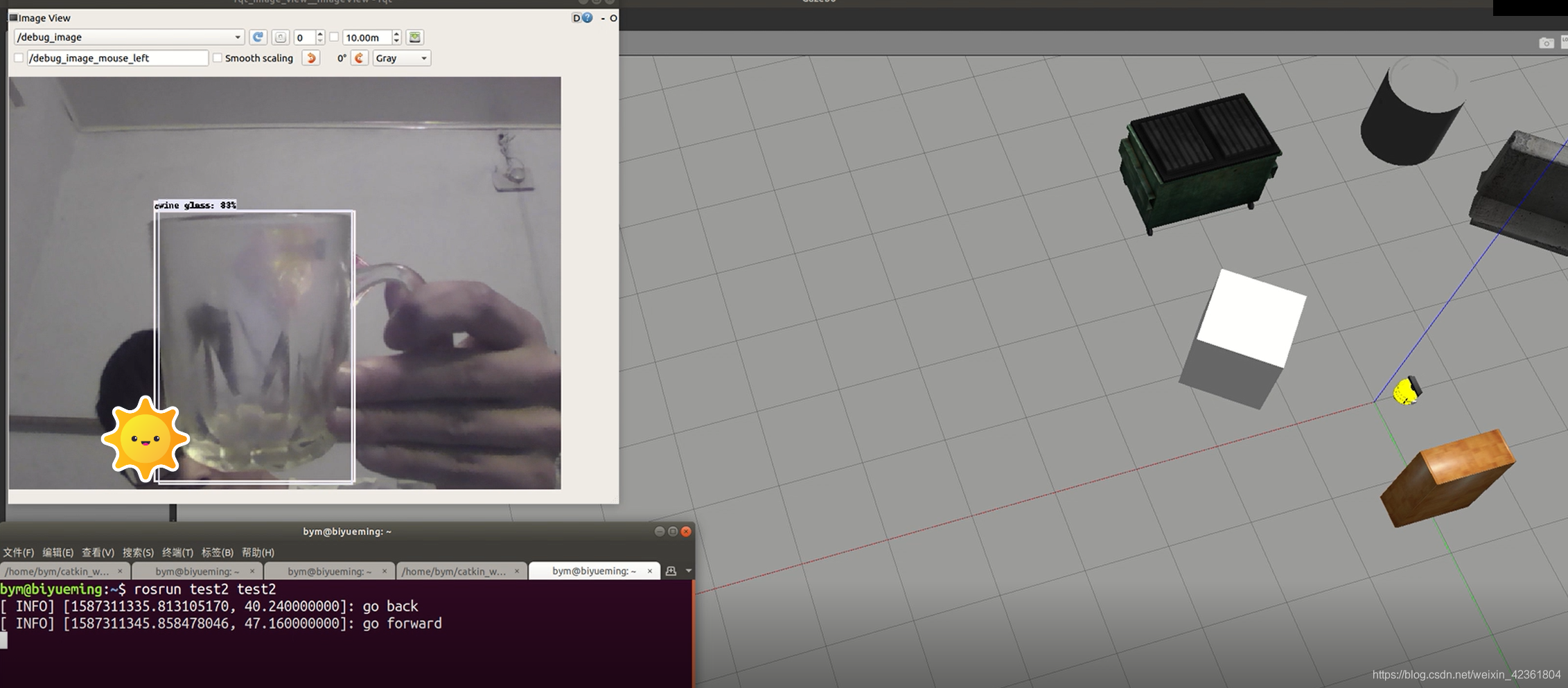1568x688 pixels.
Task: Minimize the terminal window
Action: pos(660,531)
